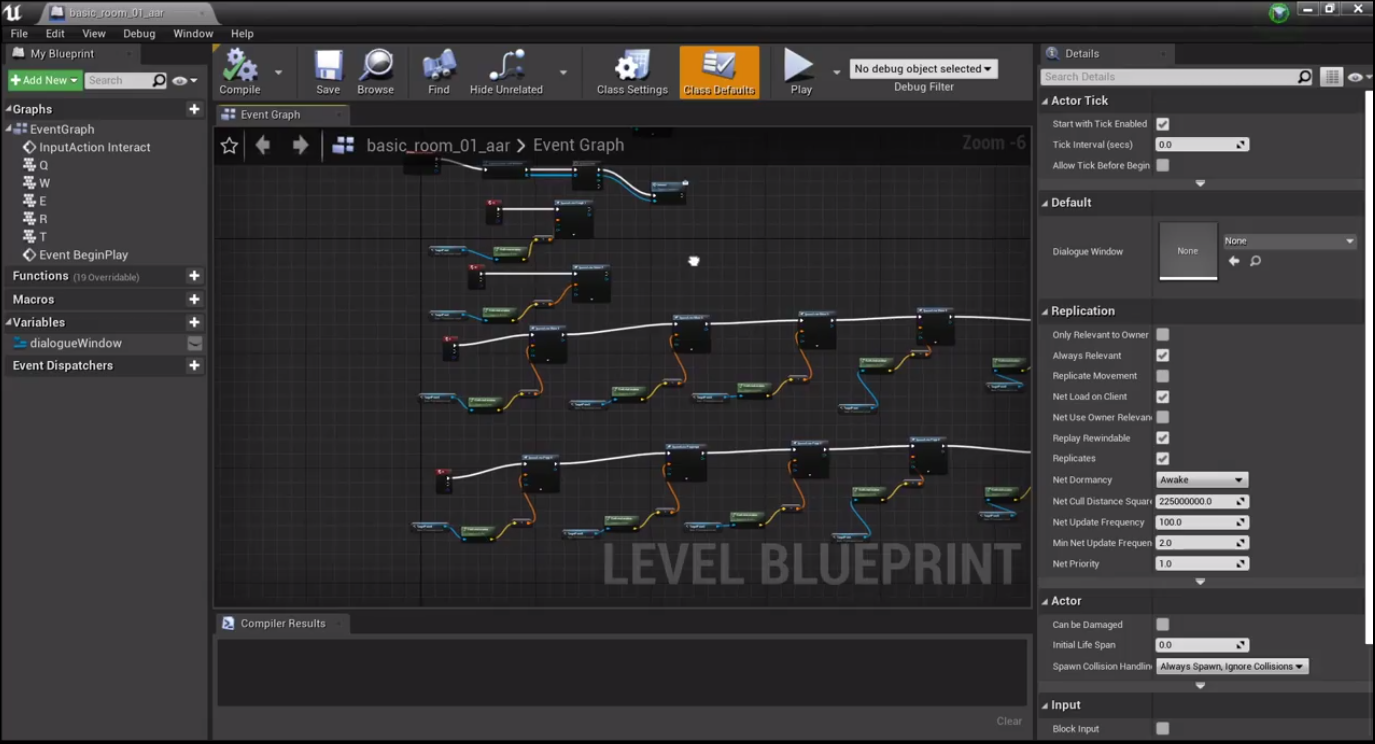Viewport: 1375px width, 744px height.
Task: Save the blueprint with Save icon
Action: point(328,72)
